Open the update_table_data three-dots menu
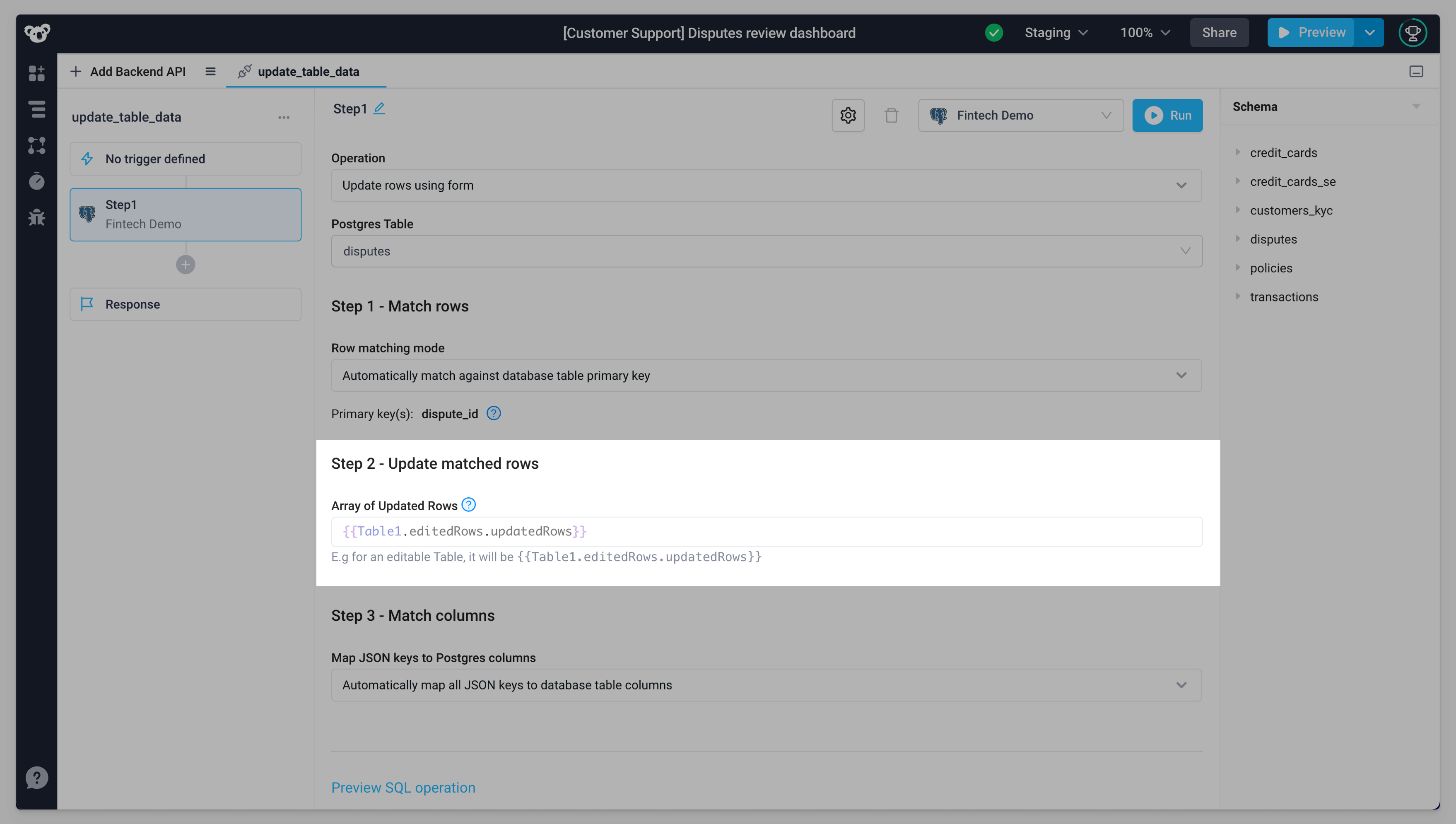Viewport: 1456px width, 824px height. click(x=284, y=117)
